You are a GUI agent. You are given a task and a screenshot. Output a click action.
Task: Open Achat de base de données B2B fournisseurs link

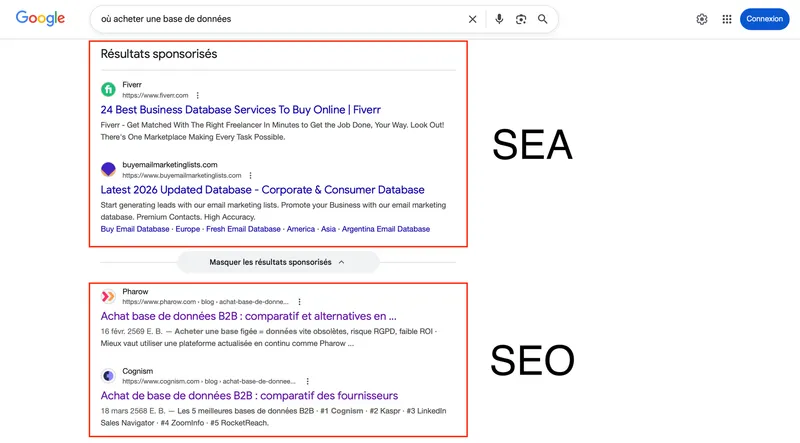(x=249, y=396)
